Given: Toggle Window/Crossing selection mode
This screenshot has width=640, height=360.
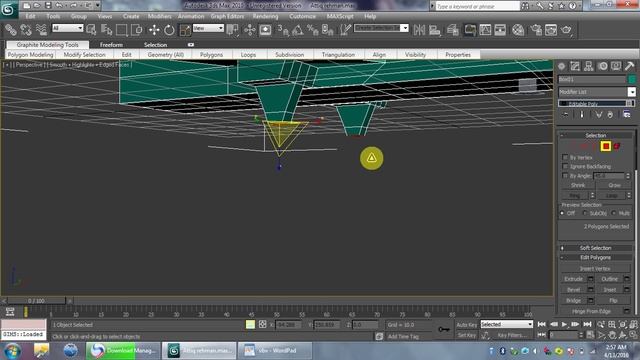Looking at the screenshot, I should pos(138,30).
